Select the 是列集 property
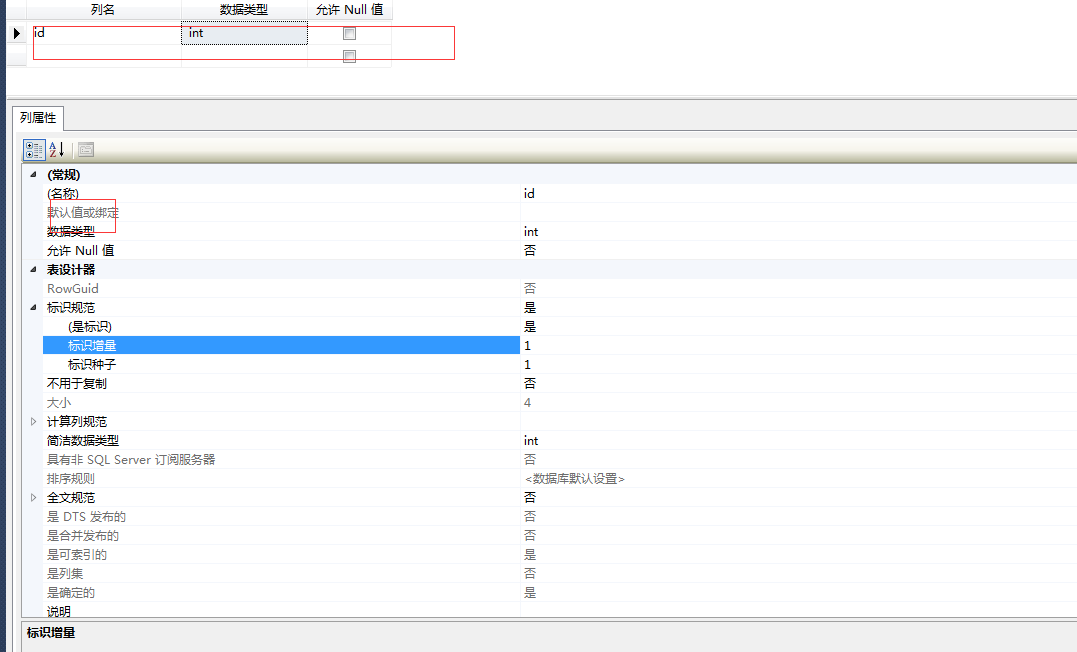Image resolution: width=1077 pixels, height=652 pixels. click(281, 574)
